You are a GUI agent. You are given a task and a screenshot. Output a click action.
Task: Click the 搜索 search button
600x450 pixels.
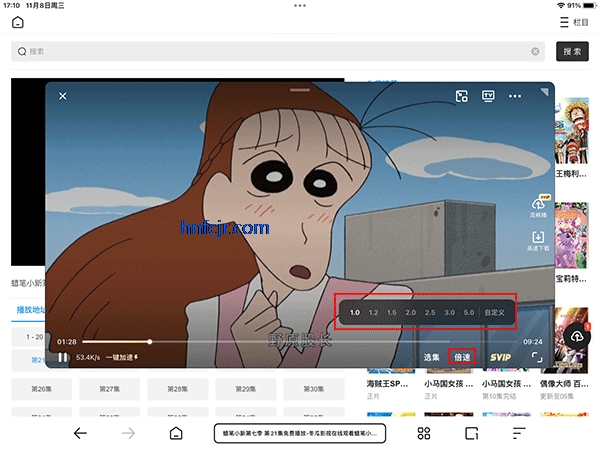pos(572,51)
